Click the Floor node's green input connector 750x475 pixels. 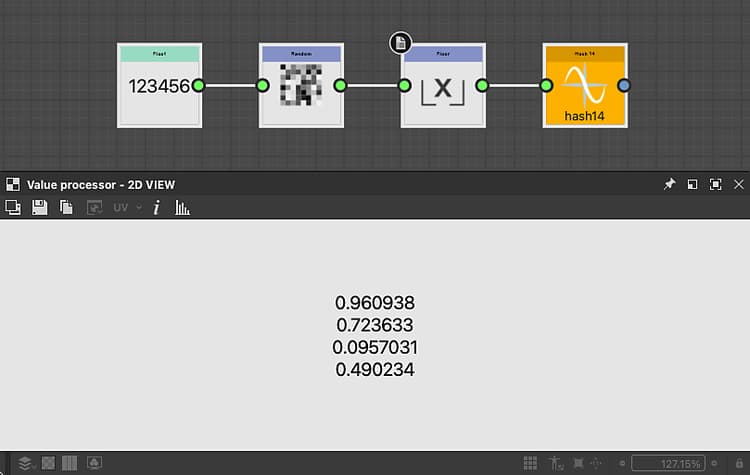click(404, 86)
